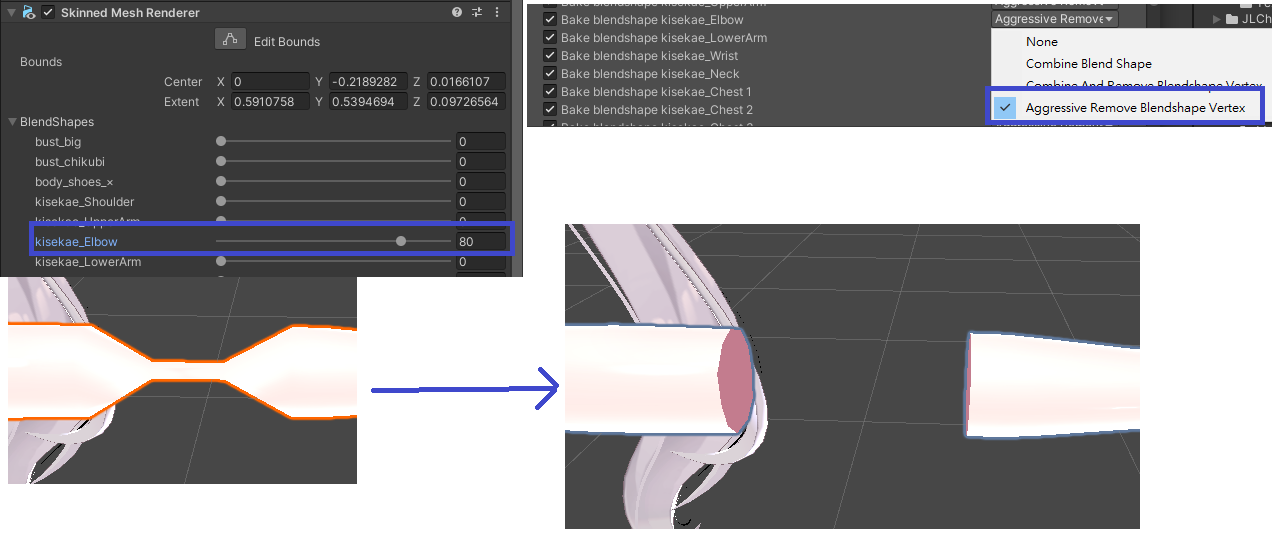Click the kisekae_Shoulder blendshape slider
The width and height of the screenshot is (1272, 537).
pos(334,202)
